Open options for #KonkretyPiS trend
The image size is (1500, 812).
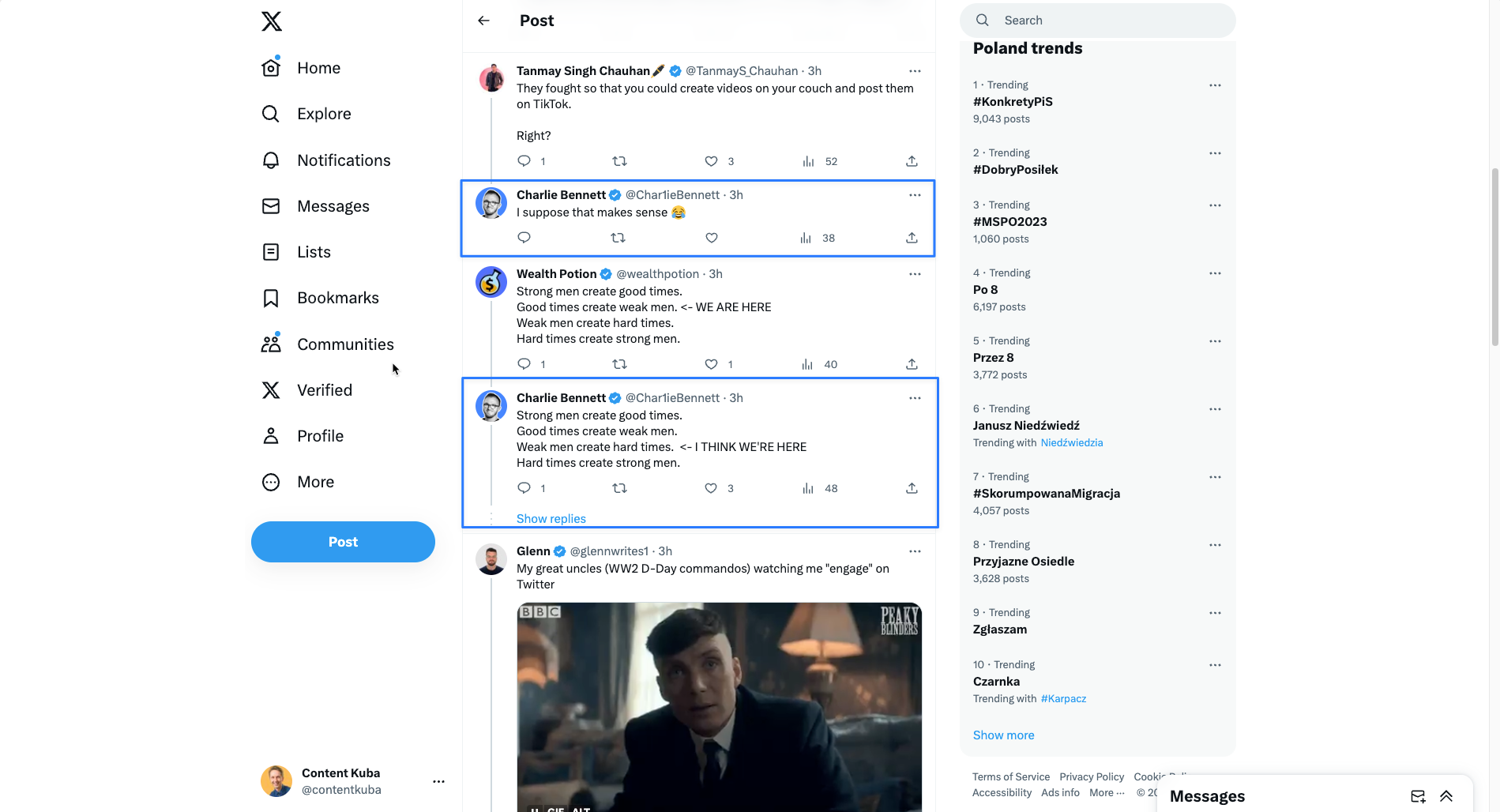[1215, 85]
